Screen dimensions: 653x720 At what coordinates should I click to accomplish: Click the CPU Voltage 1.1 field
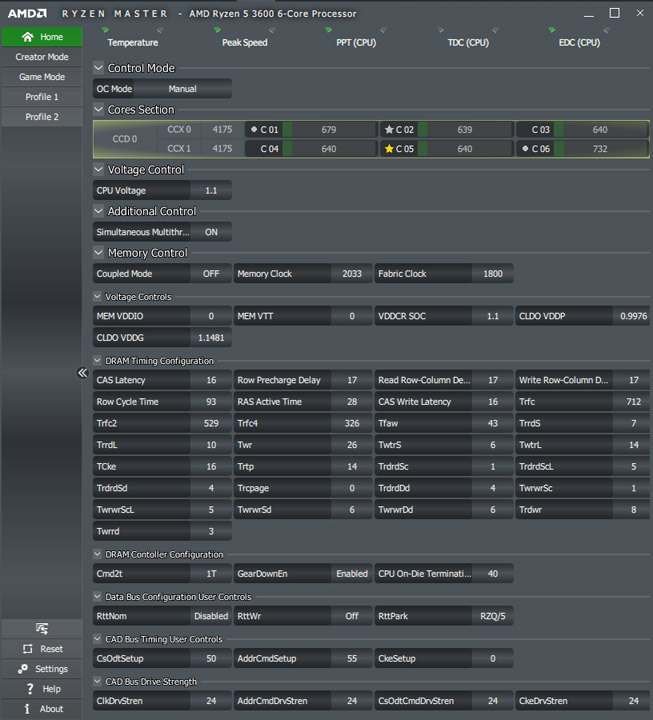point(211,191)
